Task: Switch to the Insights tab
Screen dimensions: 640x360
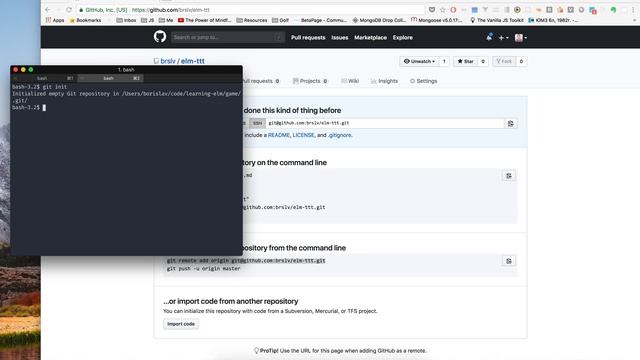Action: [x=384, y=81]
